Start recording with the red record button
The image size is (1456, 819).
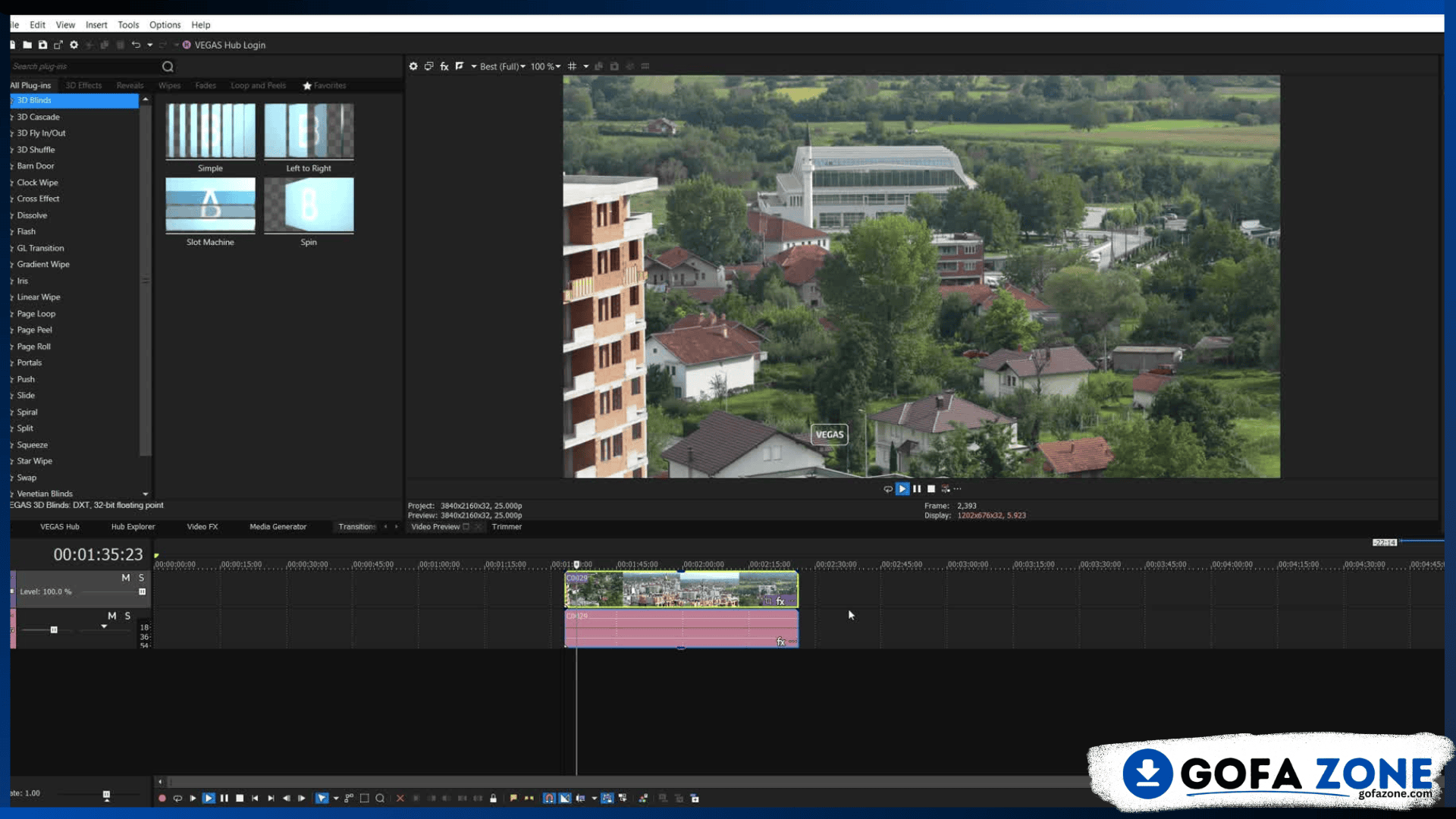pyautogui.click(x=162, y=799)
